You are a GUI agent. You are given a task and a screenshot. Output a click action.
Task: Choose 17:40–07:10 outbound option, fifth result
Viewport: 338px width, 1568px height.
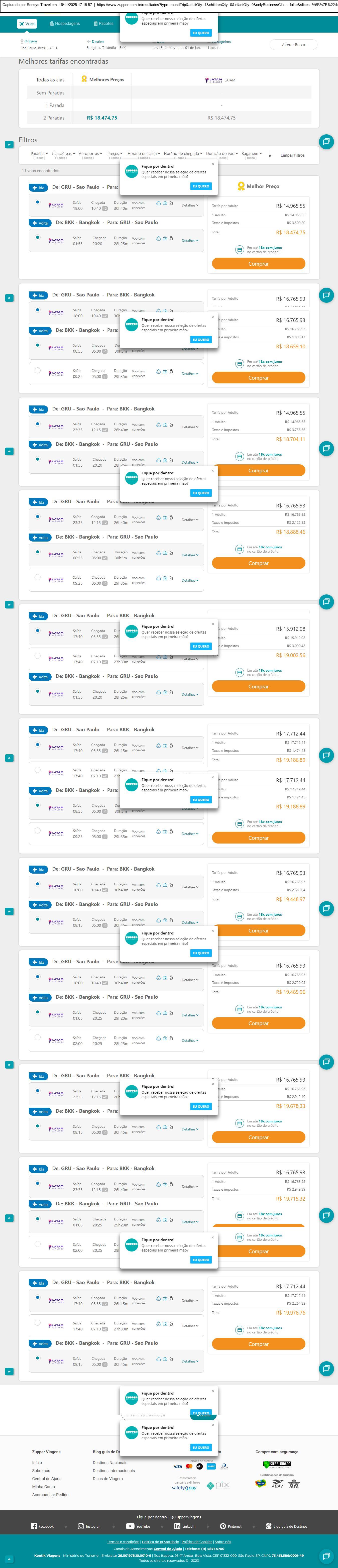(38, 656)
